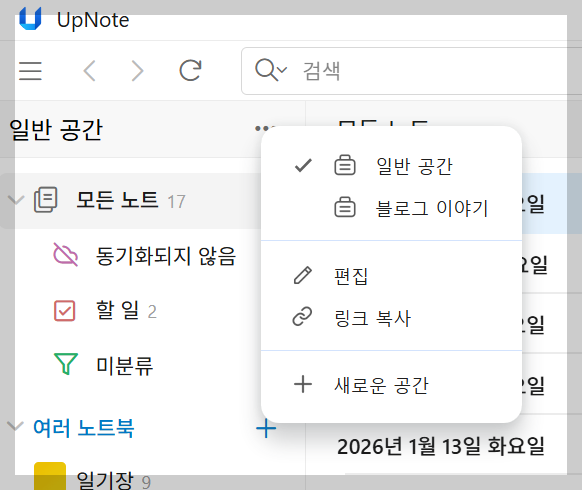This screenshot has height=490, width=582.
Task: Open 동기화되지 않음 notes
Action: click(x=166, y=256)
